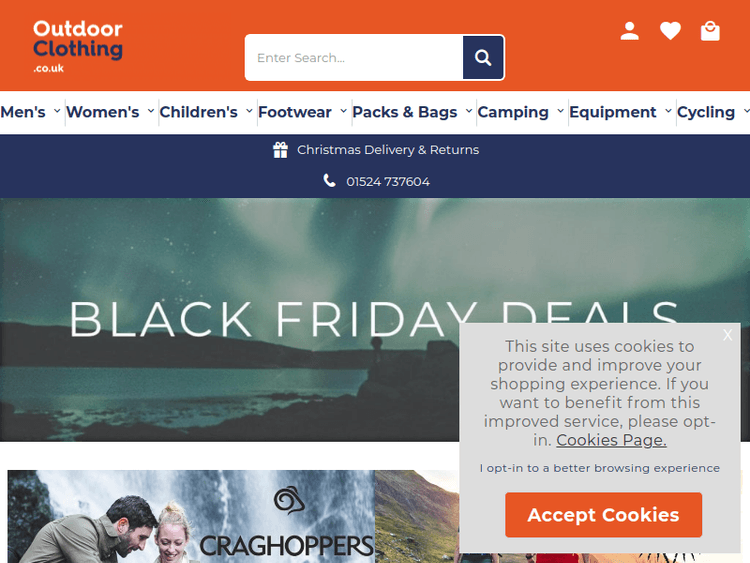Open the shopping bag icon
The image size is (750, 563).
pos(710,31)
